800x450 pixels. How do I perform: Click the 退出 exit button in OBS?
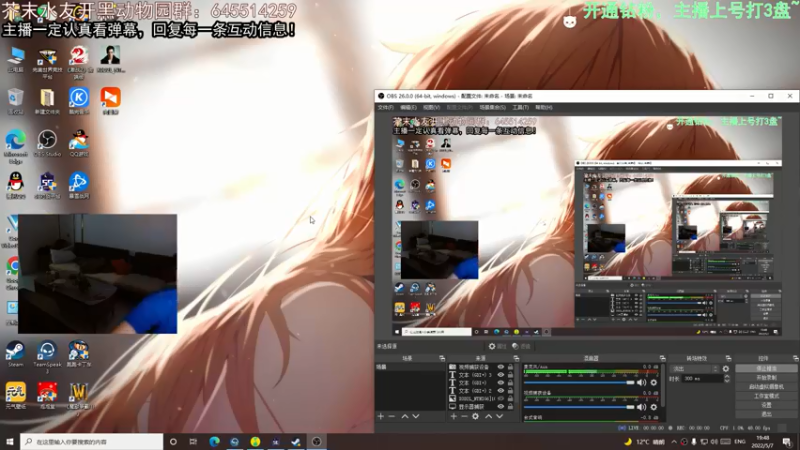click(x=766, y=414)
